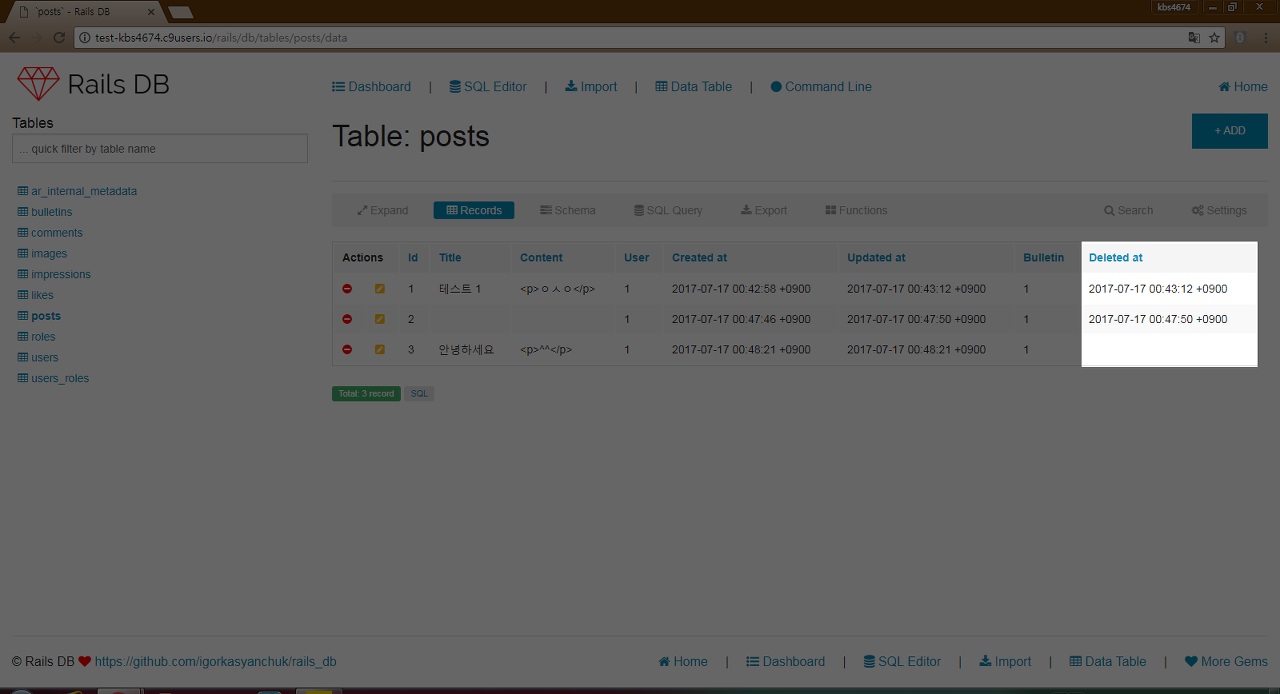Open Import from top navigation
This screenshot has height=694, width=1280.
pyautogui.click(x=591, y=87)
